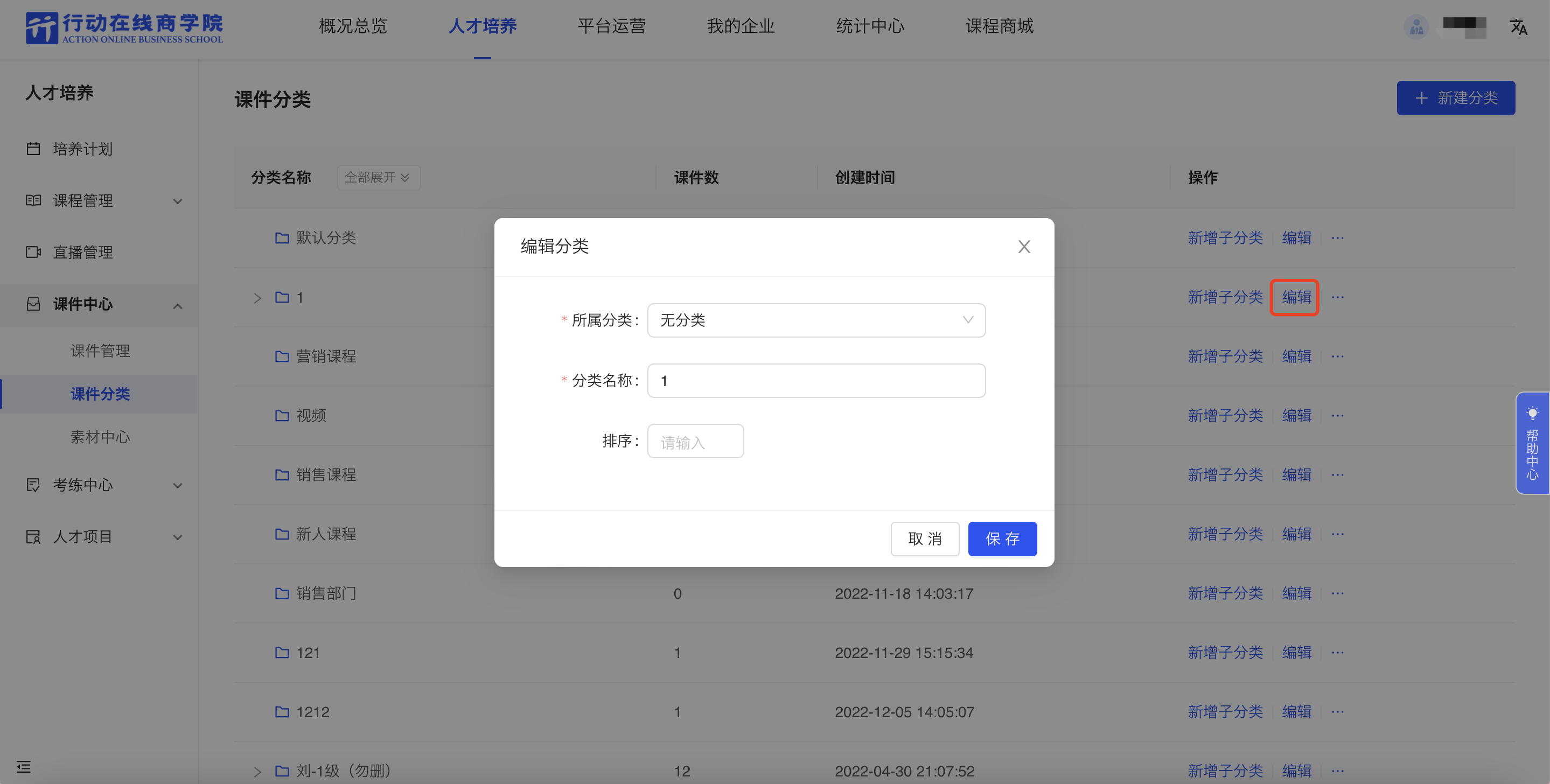This screenshot has height=784, width=1550.
Task: Switch to 我的企业 tab
Action: click(x=741, y=26)
